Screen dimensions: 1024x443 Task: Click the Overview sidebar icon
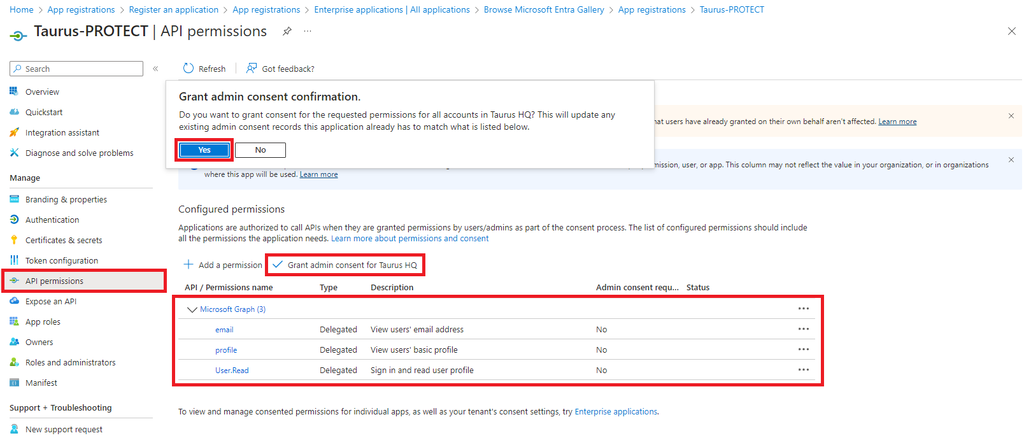coord(14,92)
